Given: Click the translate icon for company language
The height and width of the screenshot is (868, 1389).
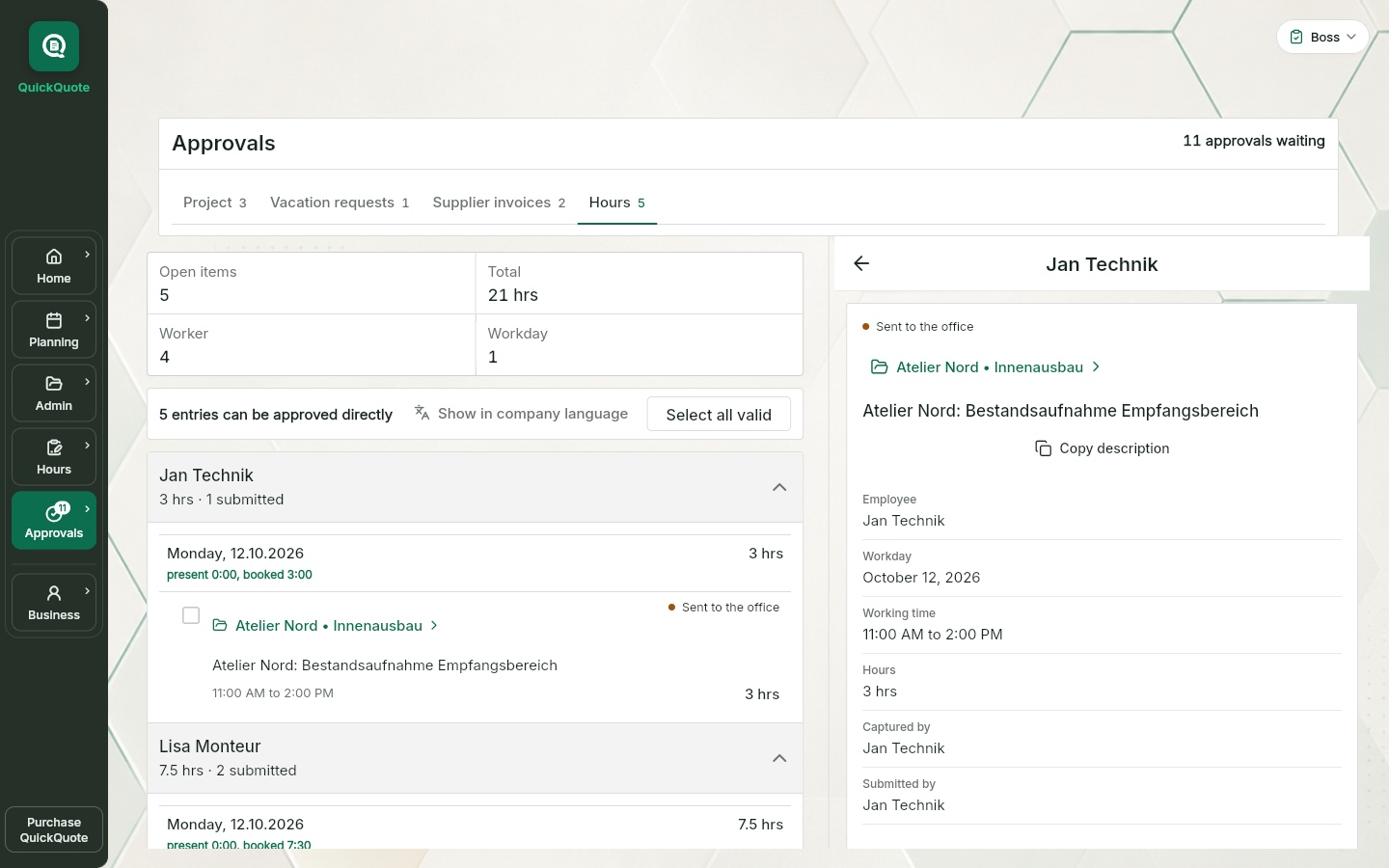Looking at the screenshot, I should [422, 413].
